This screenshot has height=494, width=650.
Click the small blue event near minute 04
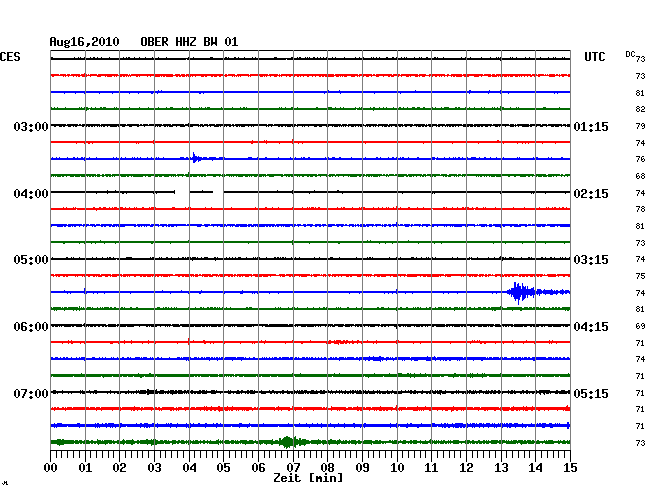(196, 158)
